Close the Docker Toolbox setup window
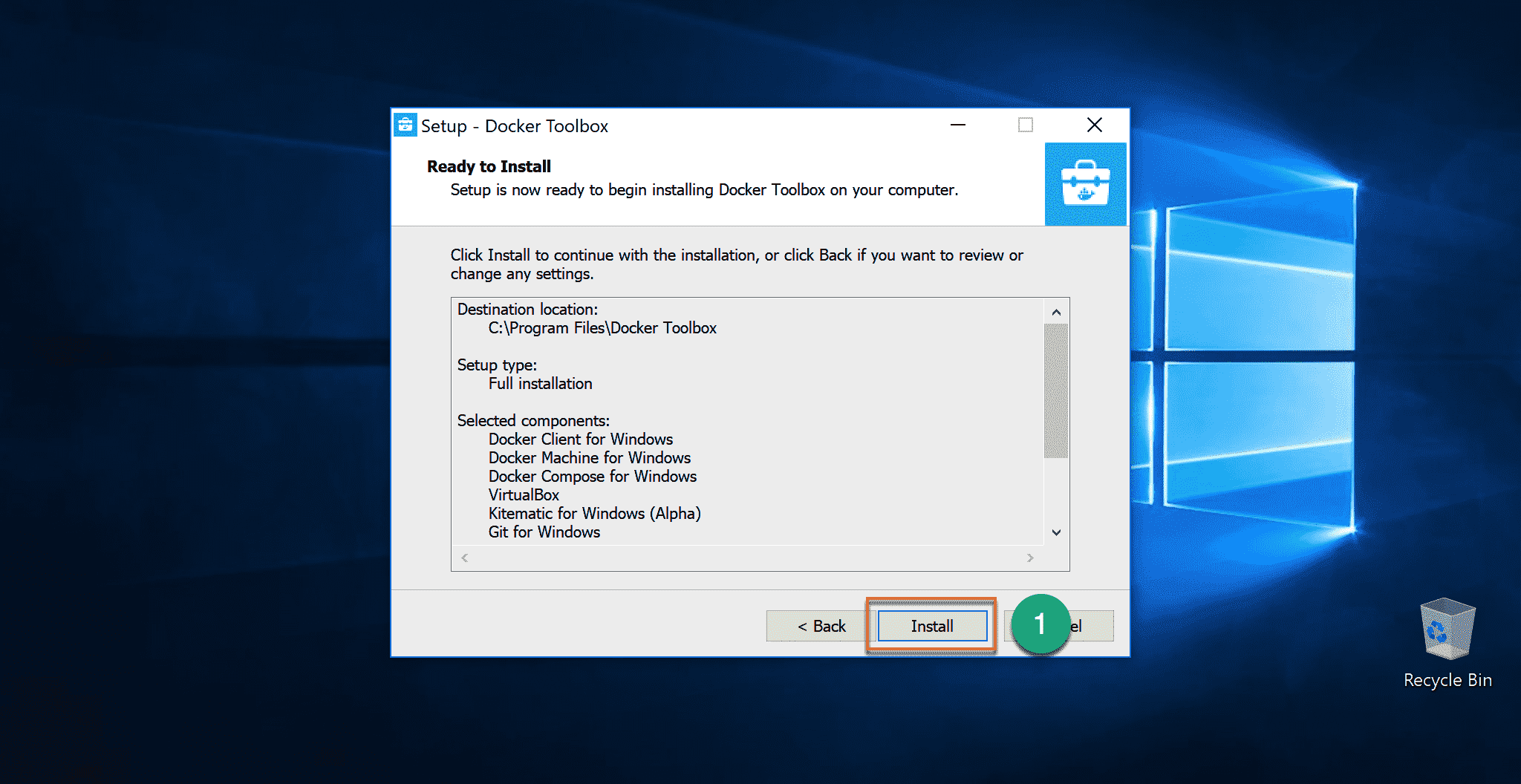 click(x=1095, y=125)
